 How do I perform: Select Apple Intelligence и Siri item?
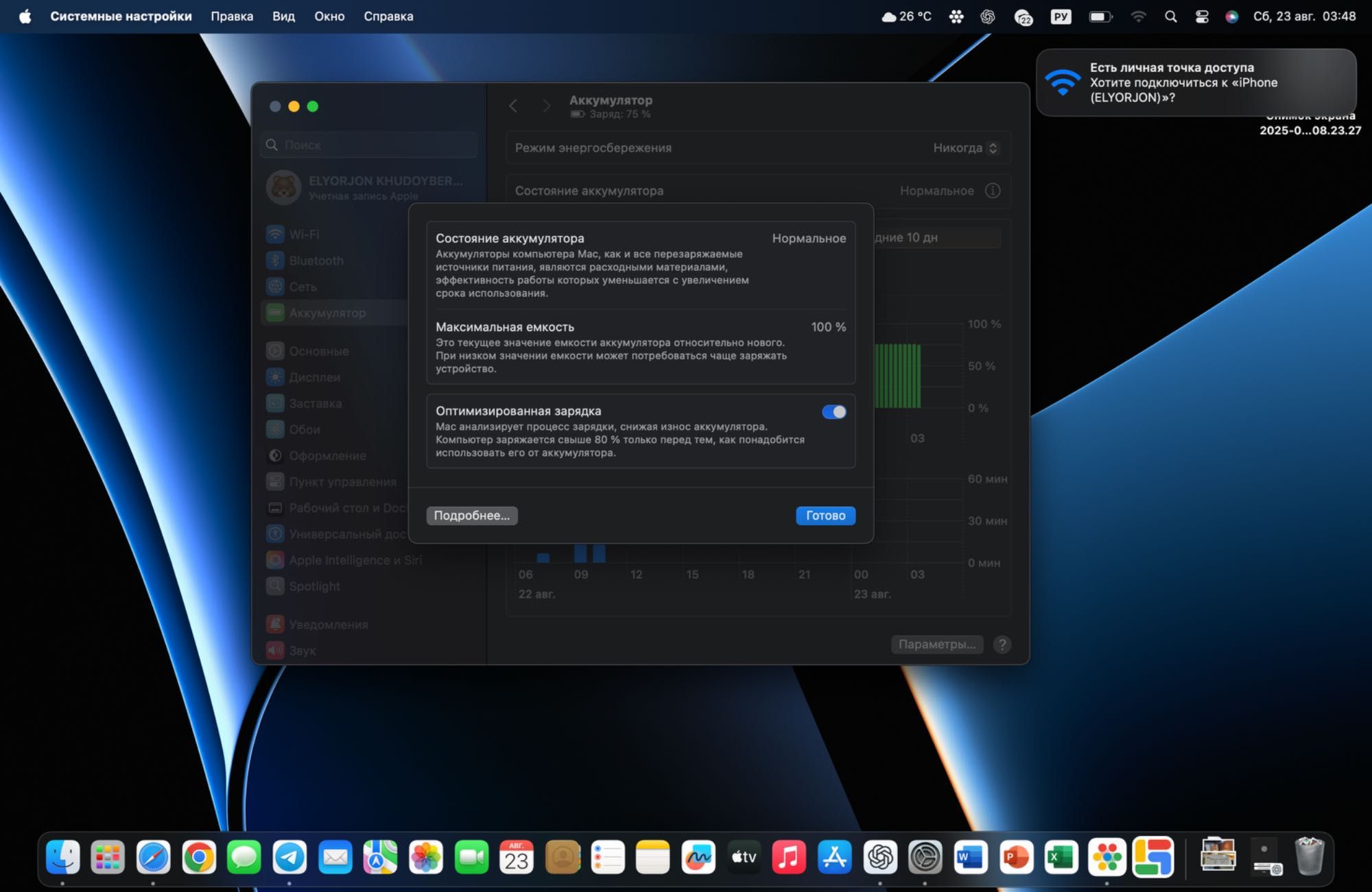pos(344,560)
